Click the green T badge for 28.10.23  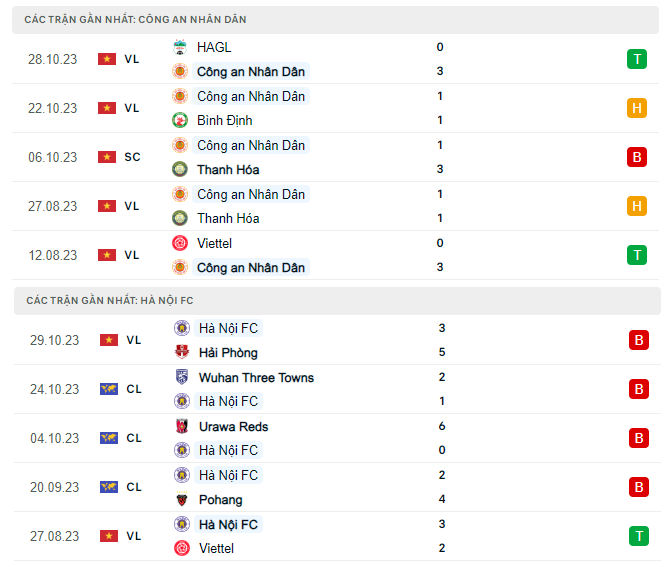click(636, 59)
